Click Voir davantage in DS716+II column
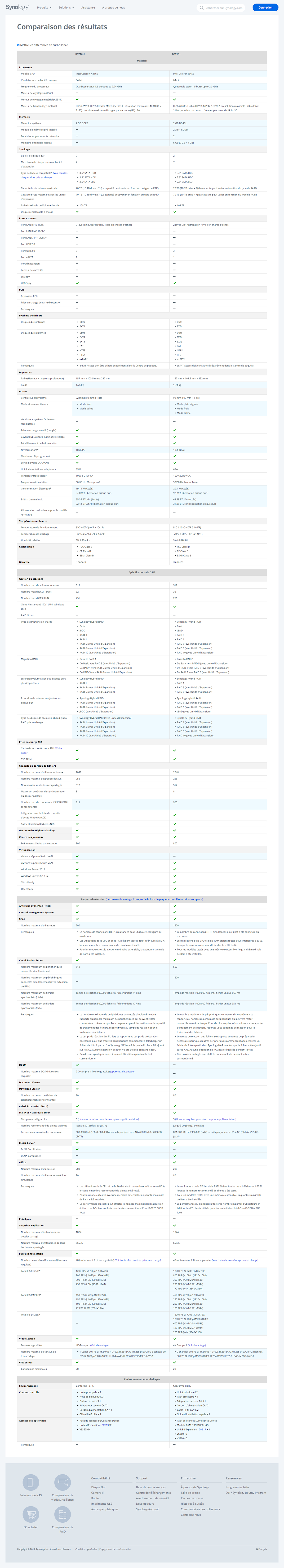 (99, 1345)
